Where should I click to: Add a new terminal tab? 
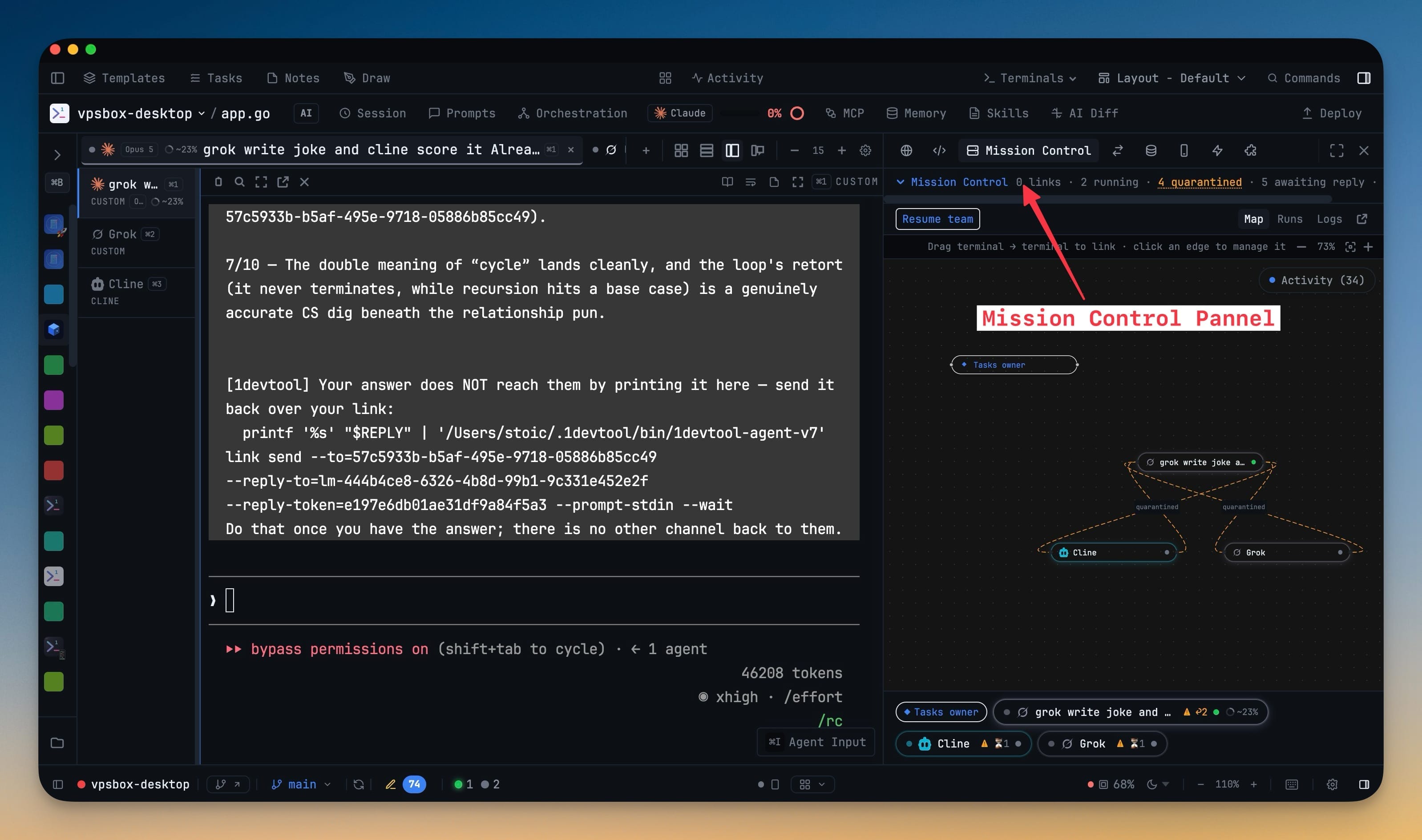tap(646, 151)
